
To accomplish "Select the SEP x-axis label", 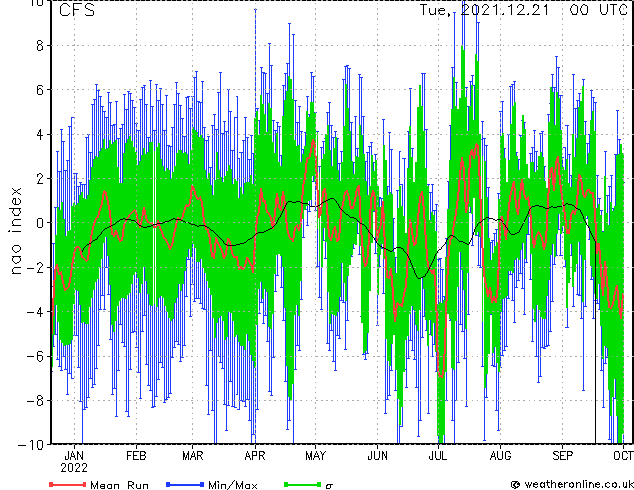I will 562,456.
